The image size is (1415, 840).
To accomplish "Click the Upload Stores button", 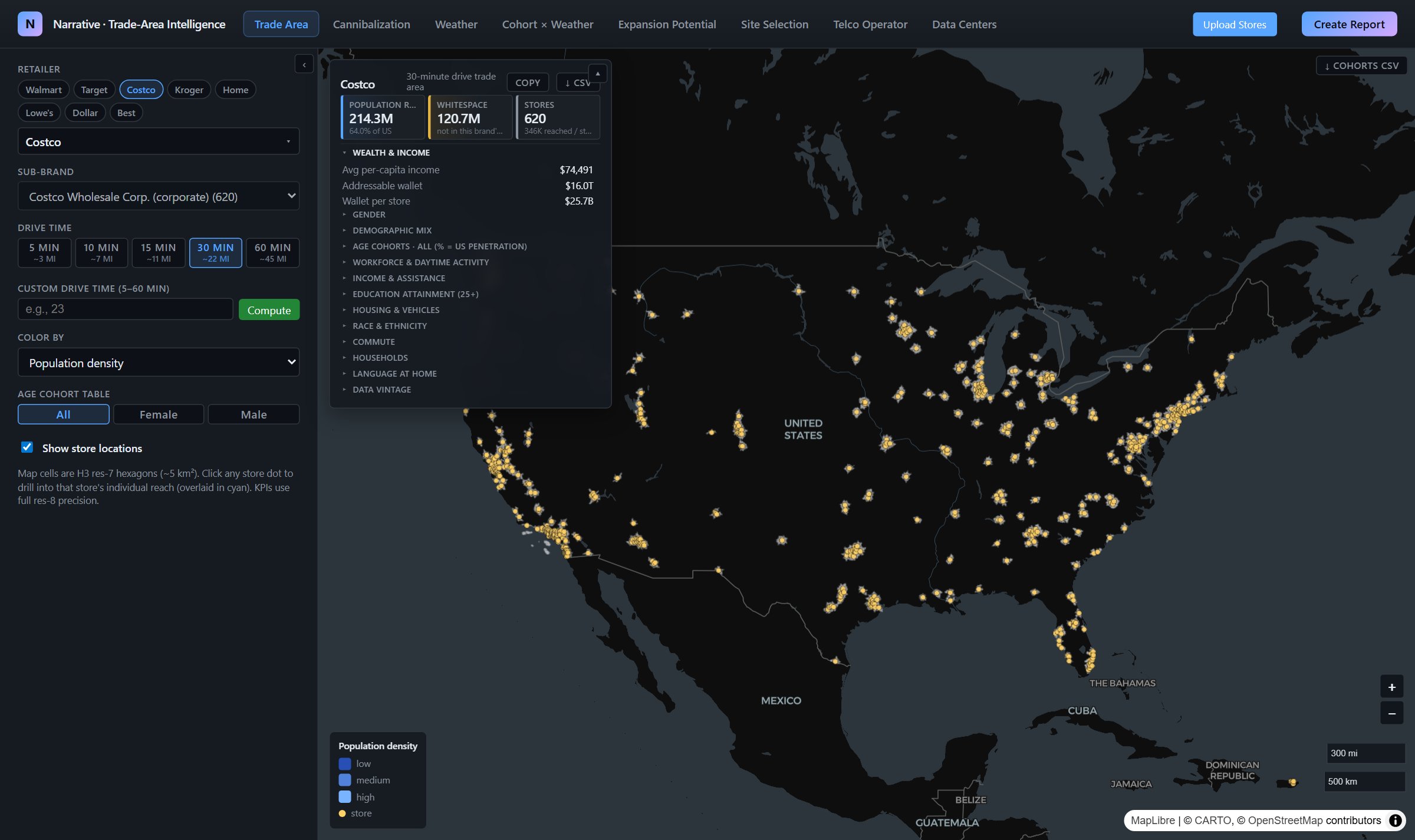I will [1235, 24].
